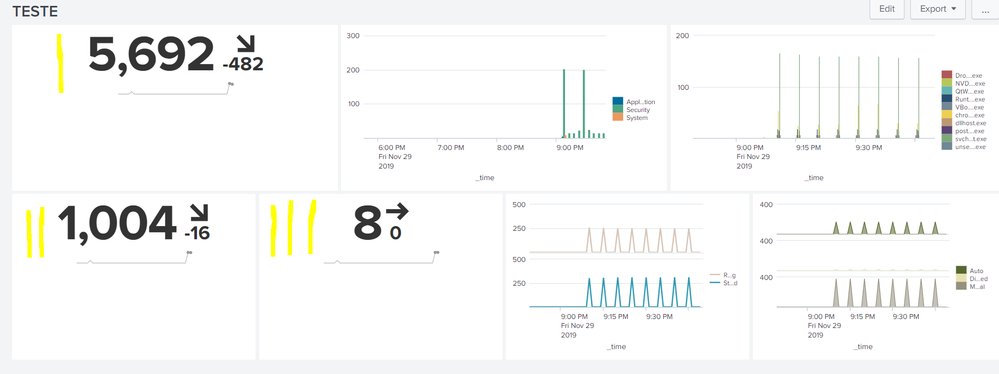
Task: Click the St...d line legend entry
Action: (x=723, y=283)
